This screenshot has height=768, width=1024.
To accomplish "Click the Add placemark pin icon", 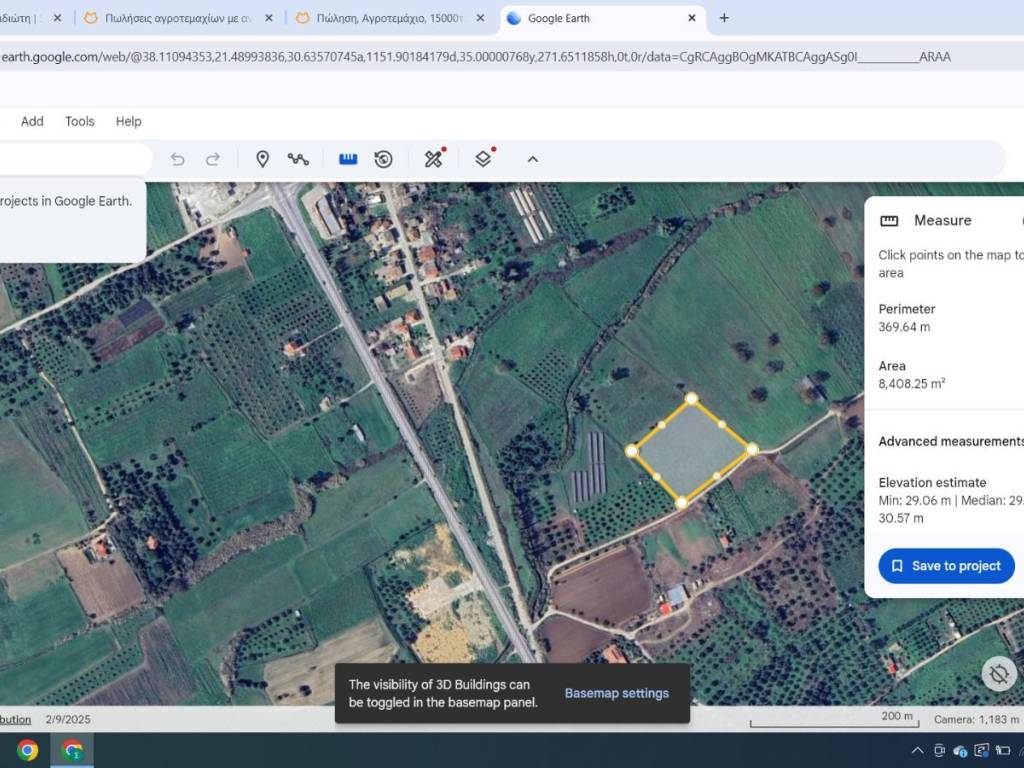I will click(262, 159).
